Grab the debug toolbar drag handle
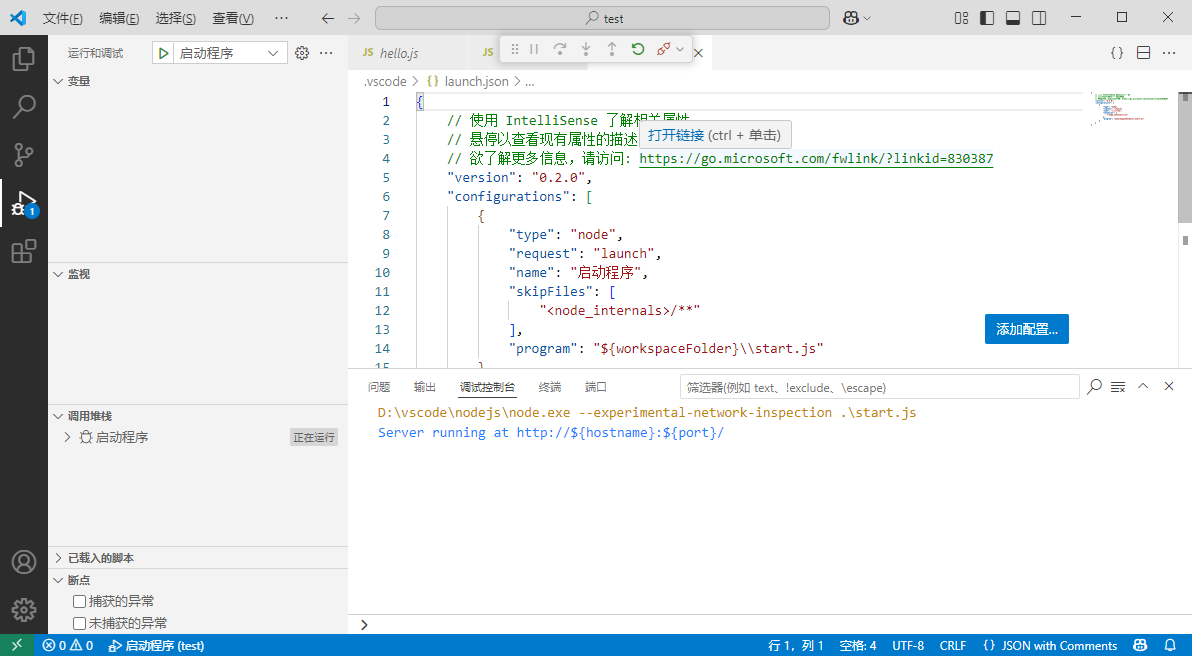1192x656 pixels. (515, 49)
